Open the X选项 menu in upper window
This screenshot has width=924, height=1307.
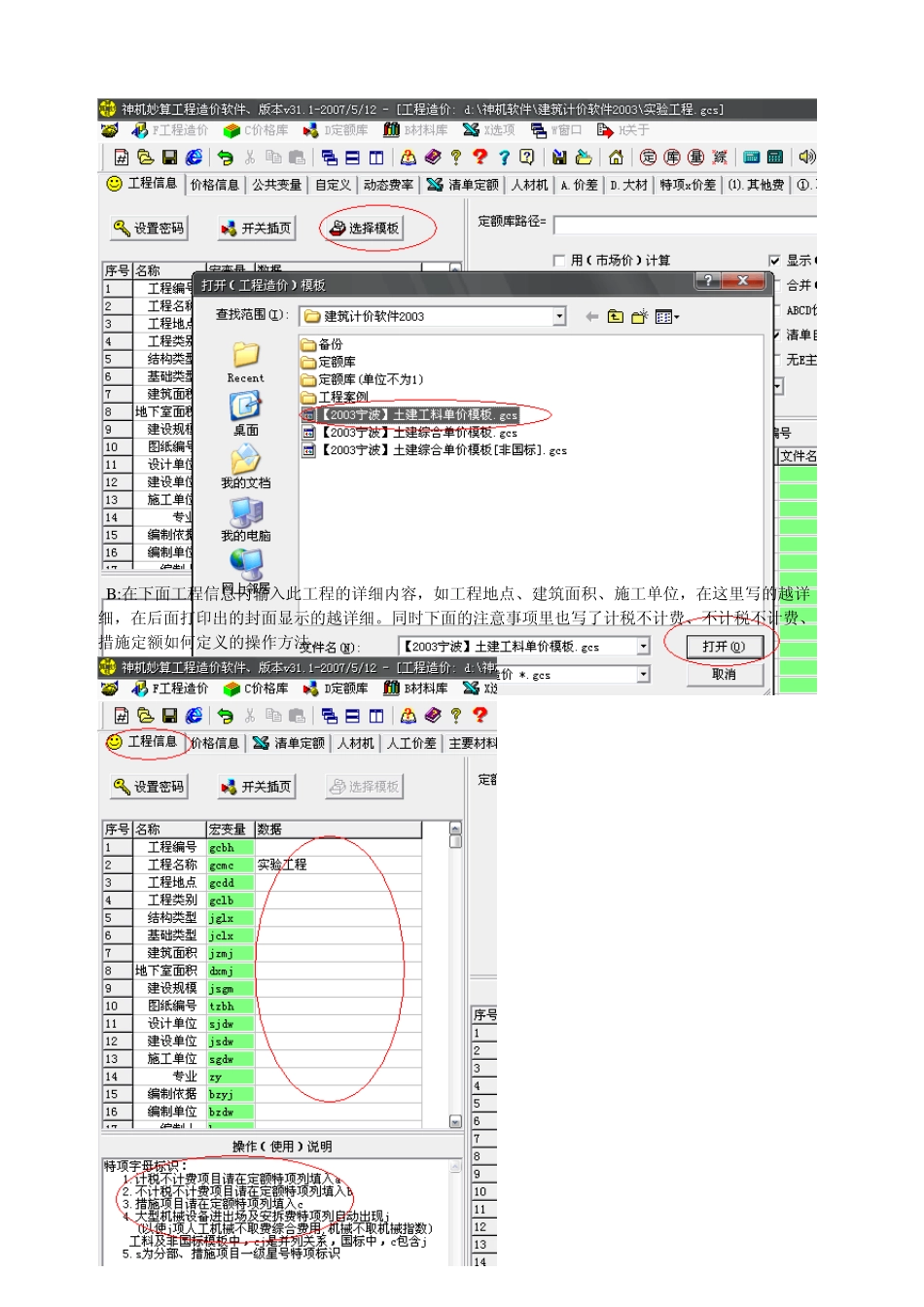489,130
